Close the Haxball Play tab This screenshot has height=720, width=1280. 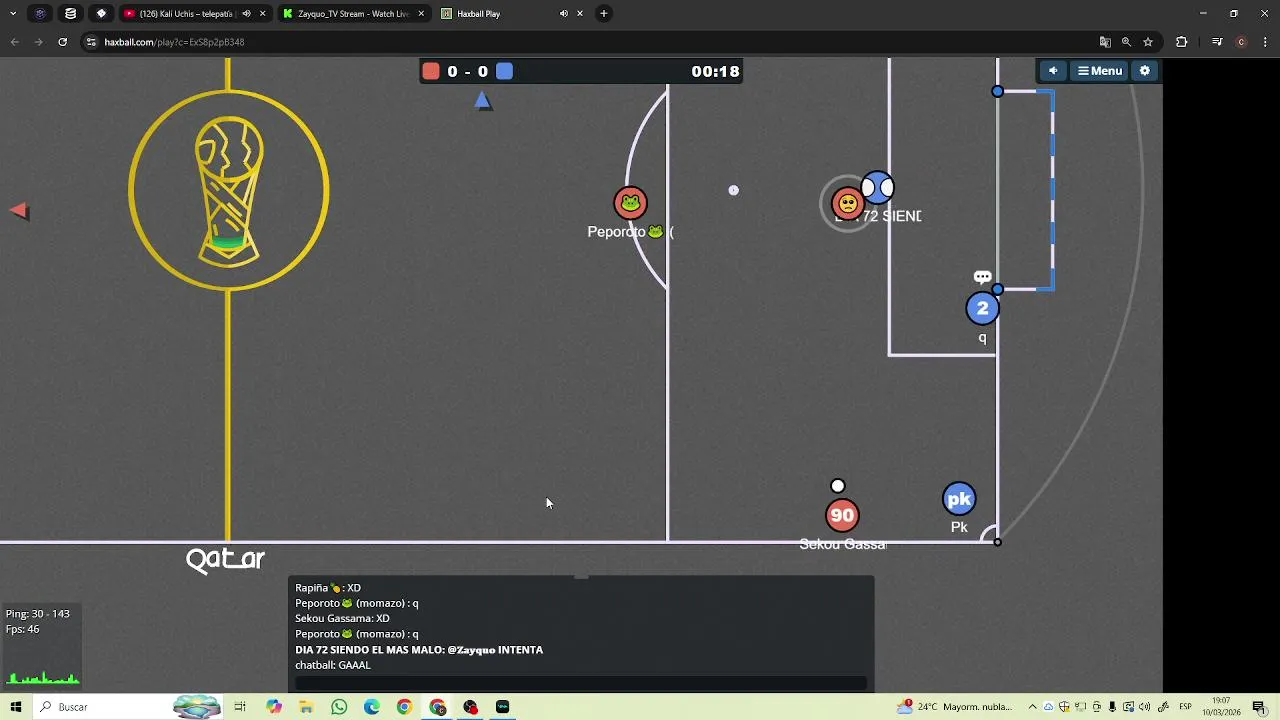(579, 14)
